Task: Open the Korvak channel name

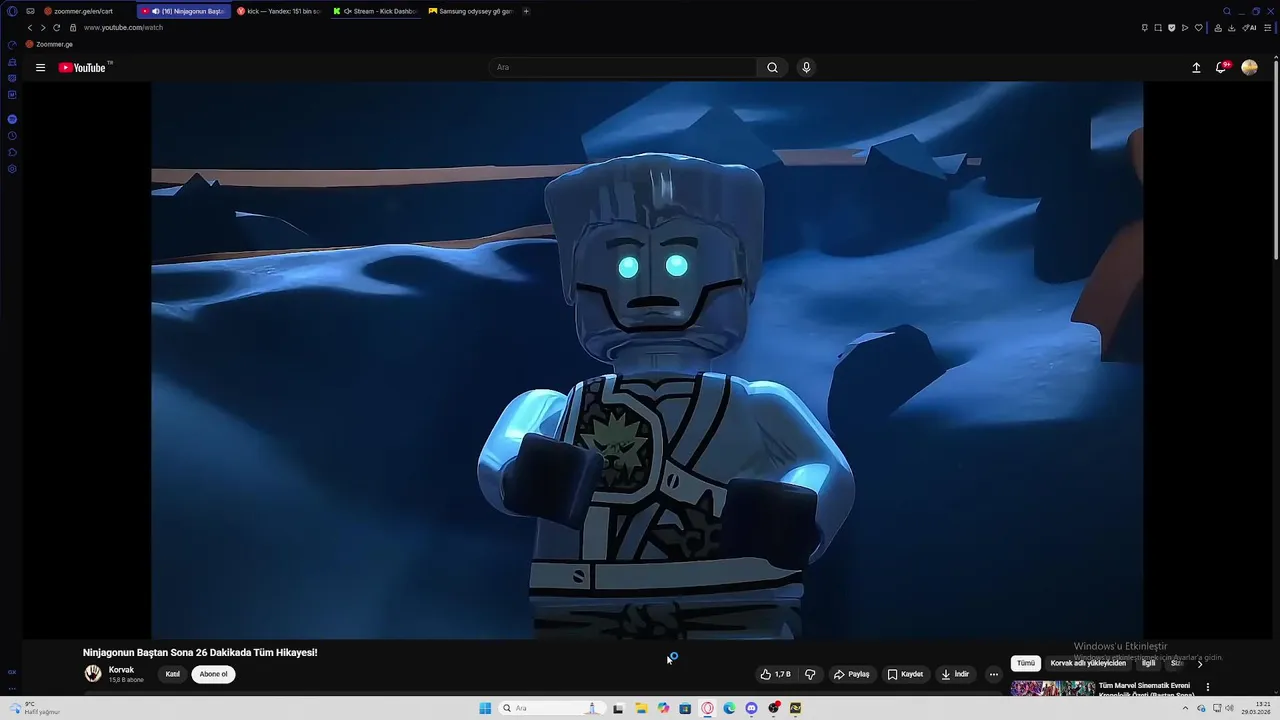Action: click(x=121, y=670)
